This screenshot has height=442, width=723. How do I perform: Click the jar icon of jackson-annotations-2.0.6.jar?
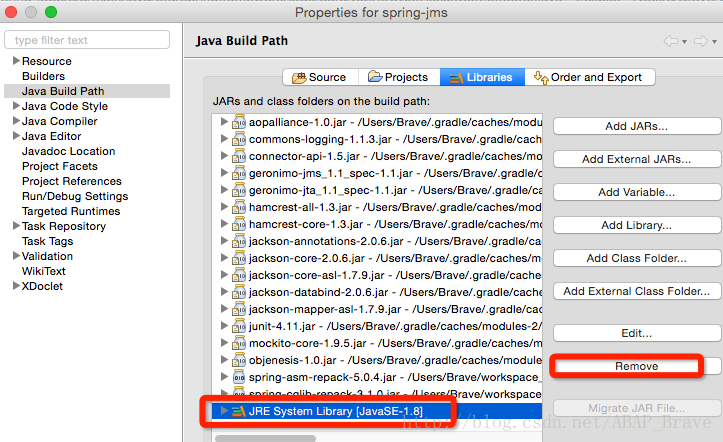238,242
